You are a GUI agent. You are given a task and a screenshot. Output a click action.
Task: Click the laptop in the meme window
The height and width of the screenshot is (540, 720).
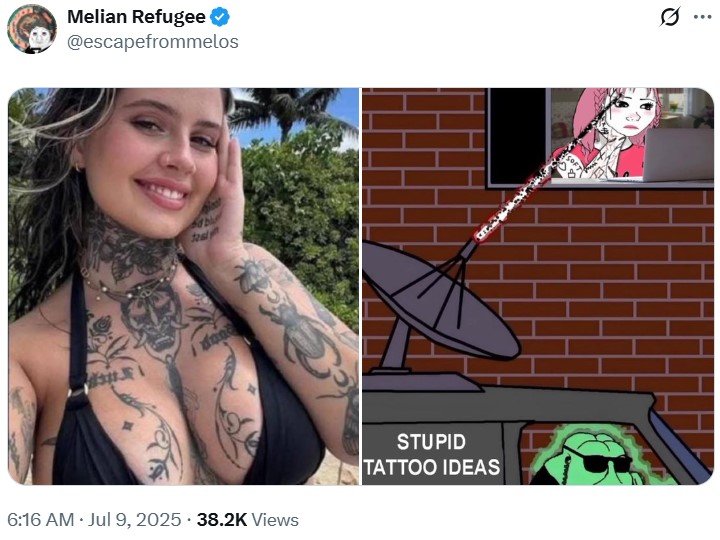tap(678, 154)
